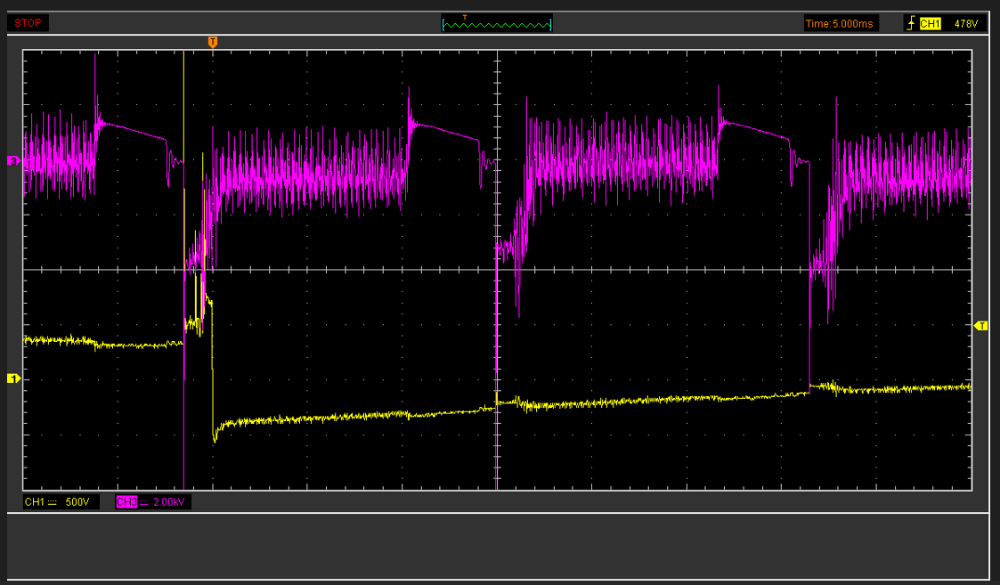Toggle the yellow CH1 channel label
The image size is (1000, 585).
coord(33,502)
